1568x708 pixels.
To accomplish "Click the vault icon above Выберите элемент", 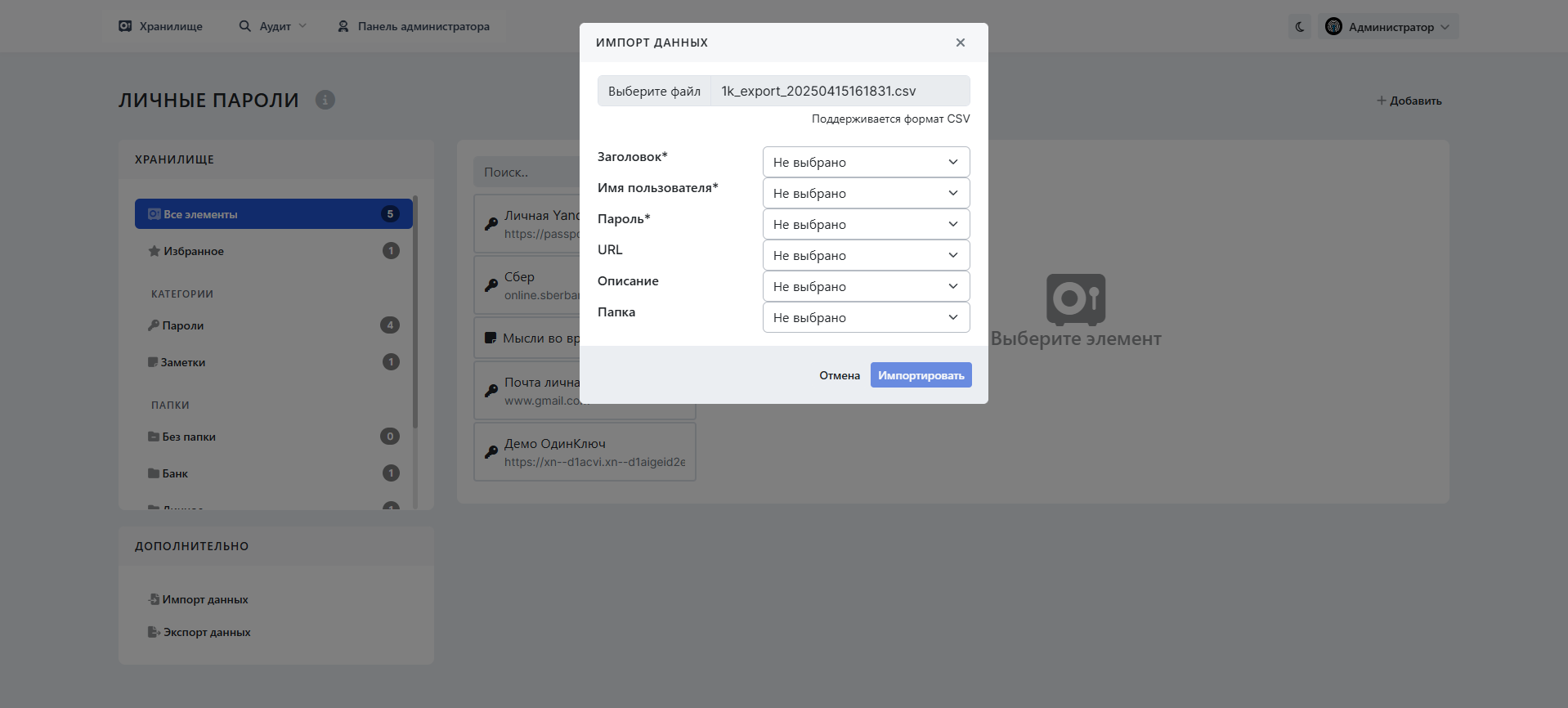I will click(x=1076, y=299).
